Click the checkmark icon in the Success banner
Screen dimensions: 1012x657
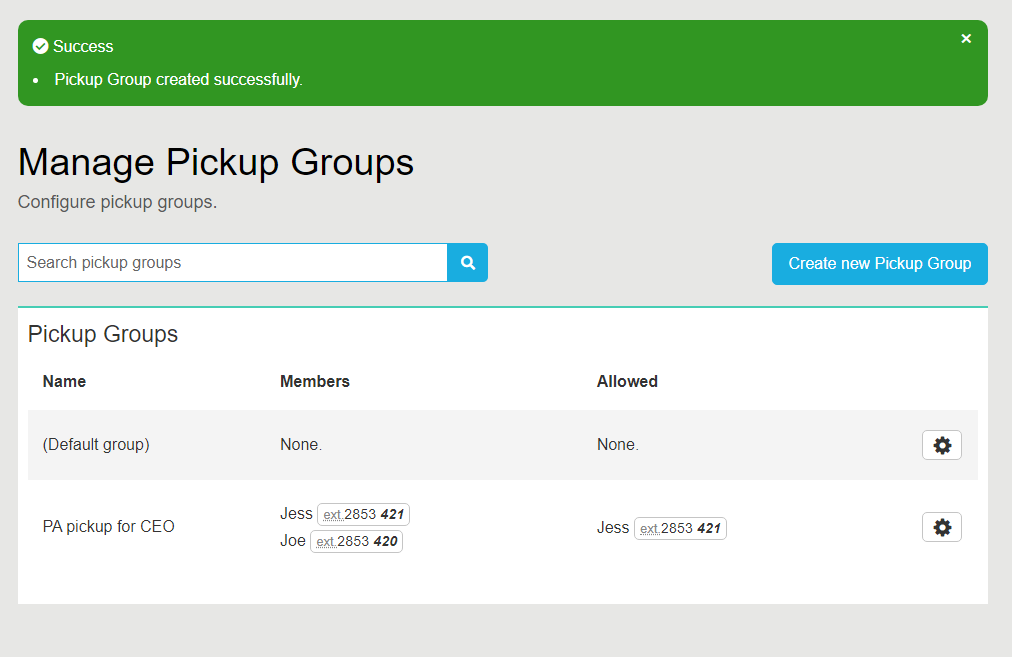tap(40, 45)
